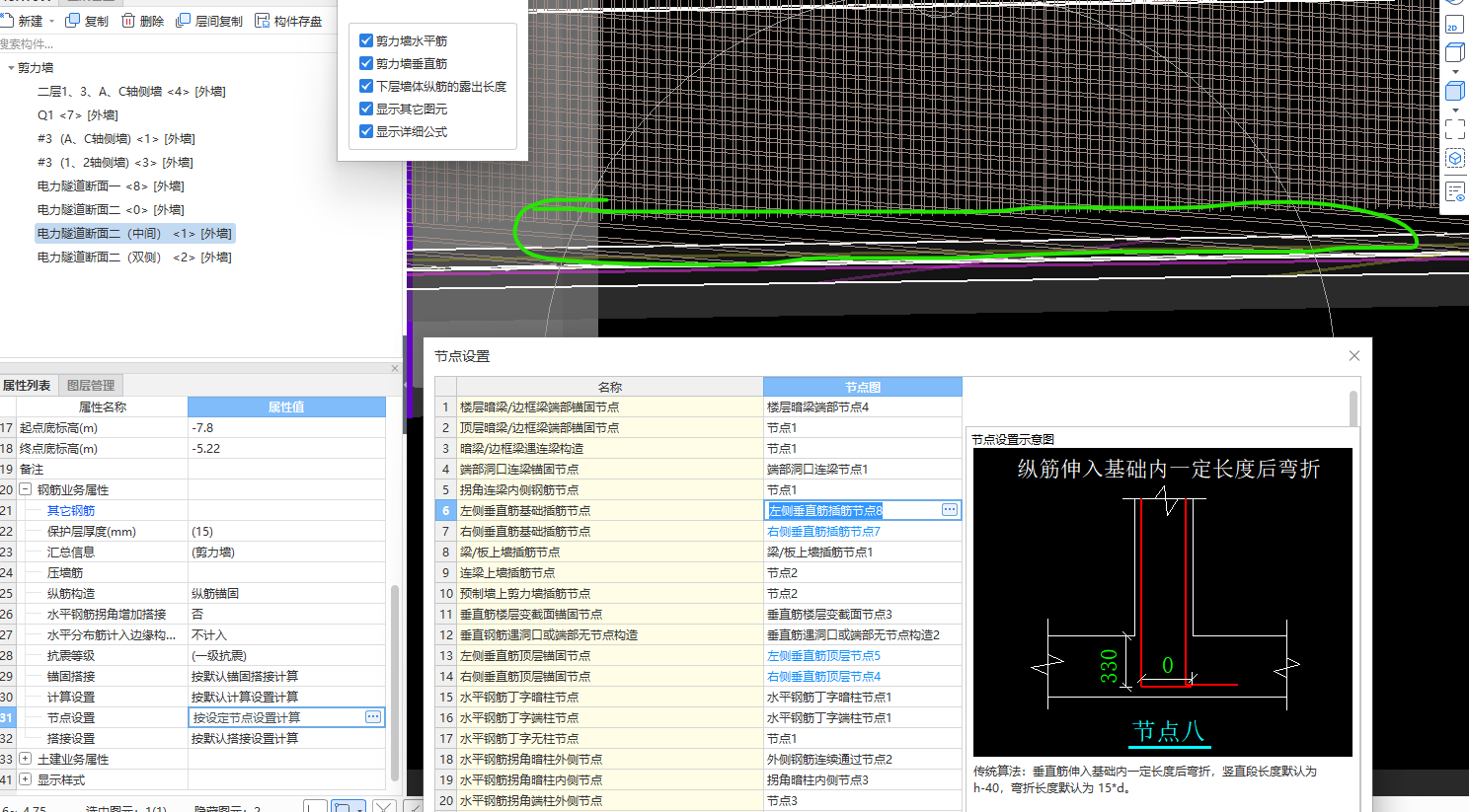
Task: Switch to 图层管理 tab
Action: tap(91, 386)
